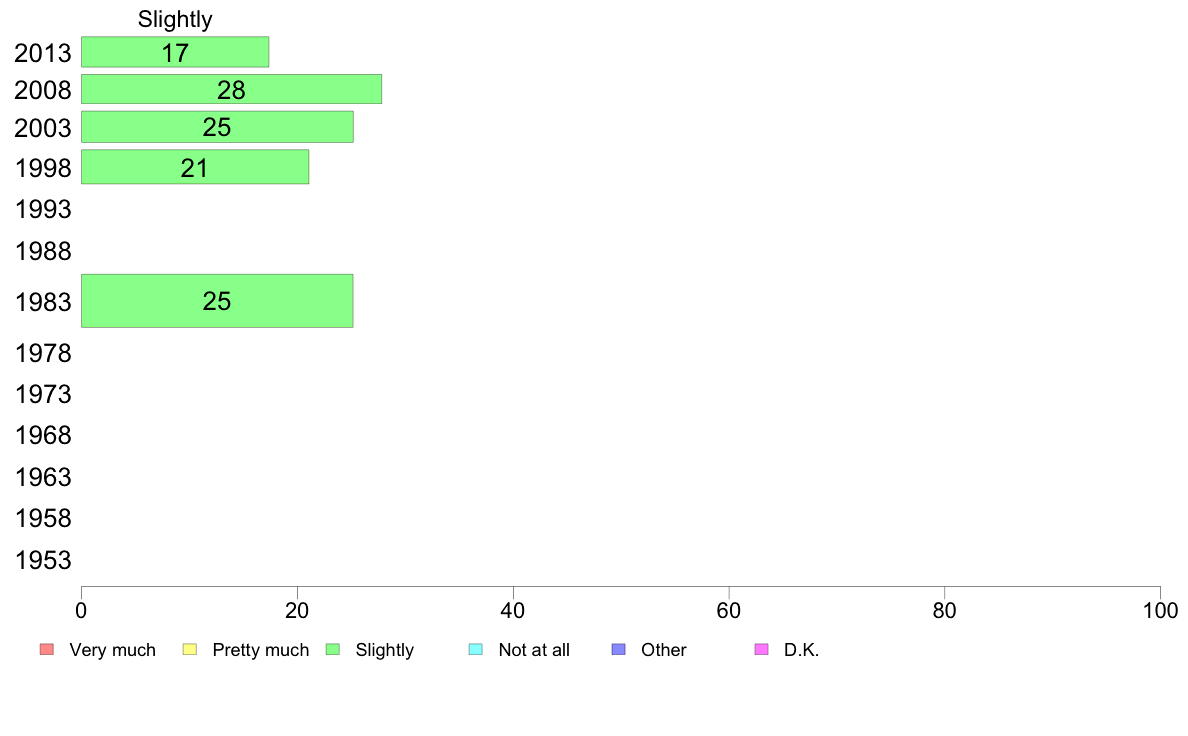Image resolution: width=1188 pixels, height=736 pixels.
Task: Click the cyan Not at all legend swatch
Action: pyautogui.click(x=476, y=650)
